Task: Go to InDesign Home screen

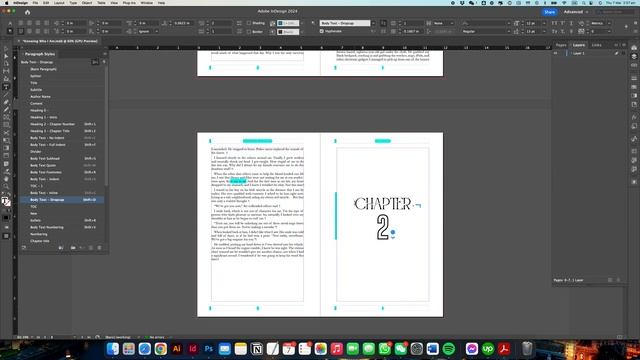Action: pyautogui.click(x=27, y=12)
